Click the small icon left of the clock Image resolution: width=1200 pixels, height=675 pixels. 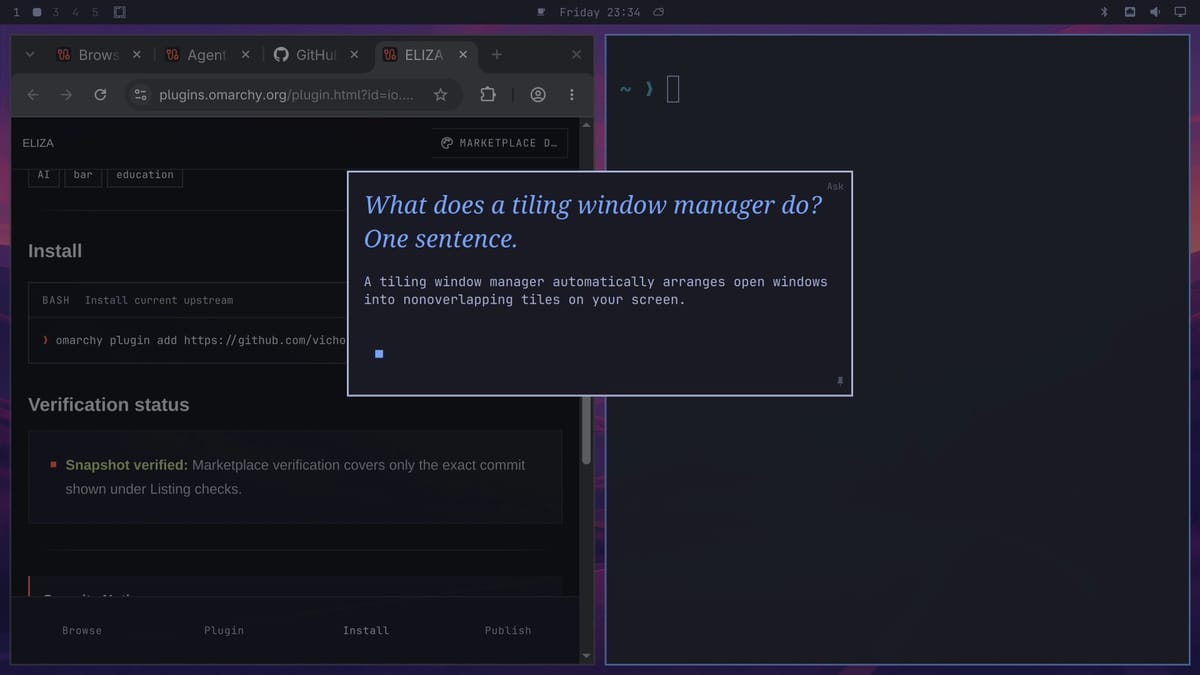[541, 12]
